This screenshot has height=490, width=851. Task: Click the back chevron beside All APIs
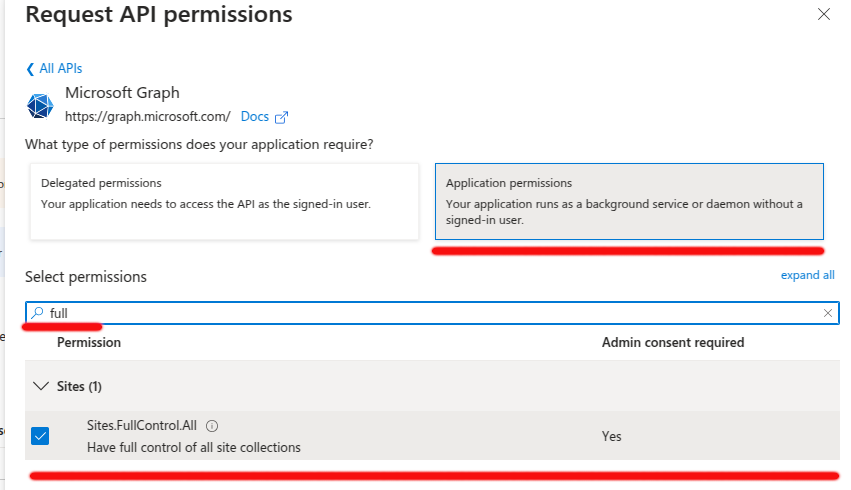point(30,69)
